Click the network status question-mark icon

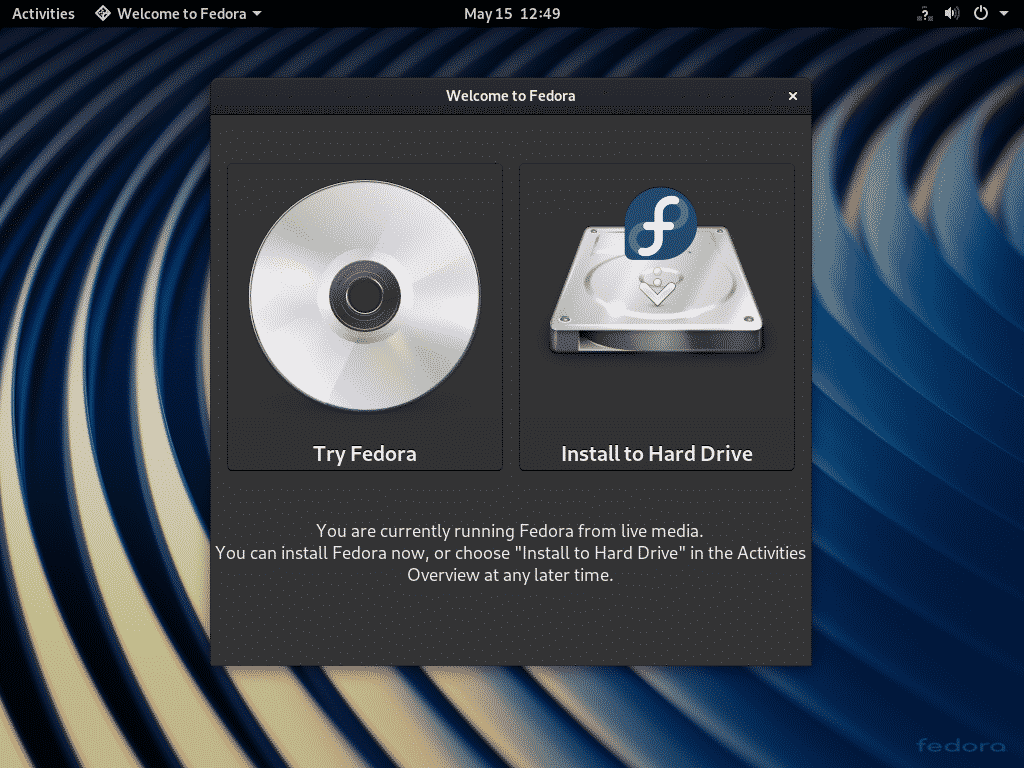[925, 14]
